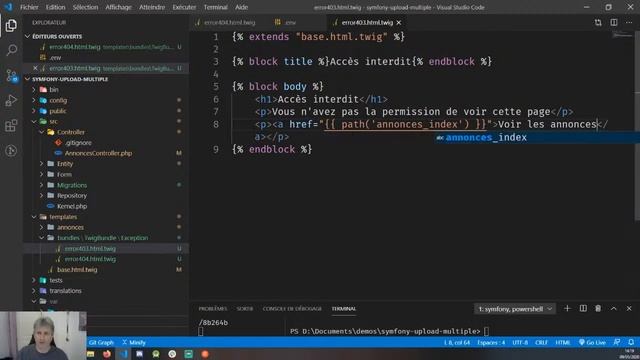Image resolution: width=640 pixels, height=360 pixels.
Task: Click Go Live in the status bar
Action: point(592,342)
